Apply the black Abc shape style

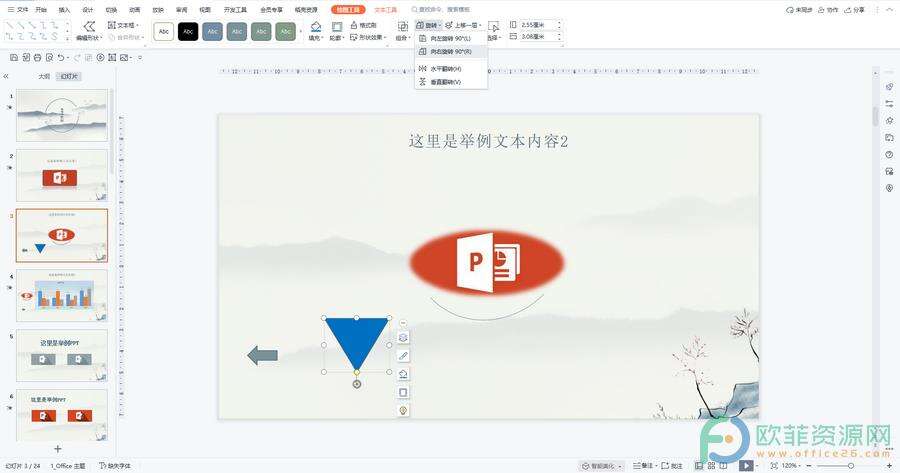tap(188, 32)
